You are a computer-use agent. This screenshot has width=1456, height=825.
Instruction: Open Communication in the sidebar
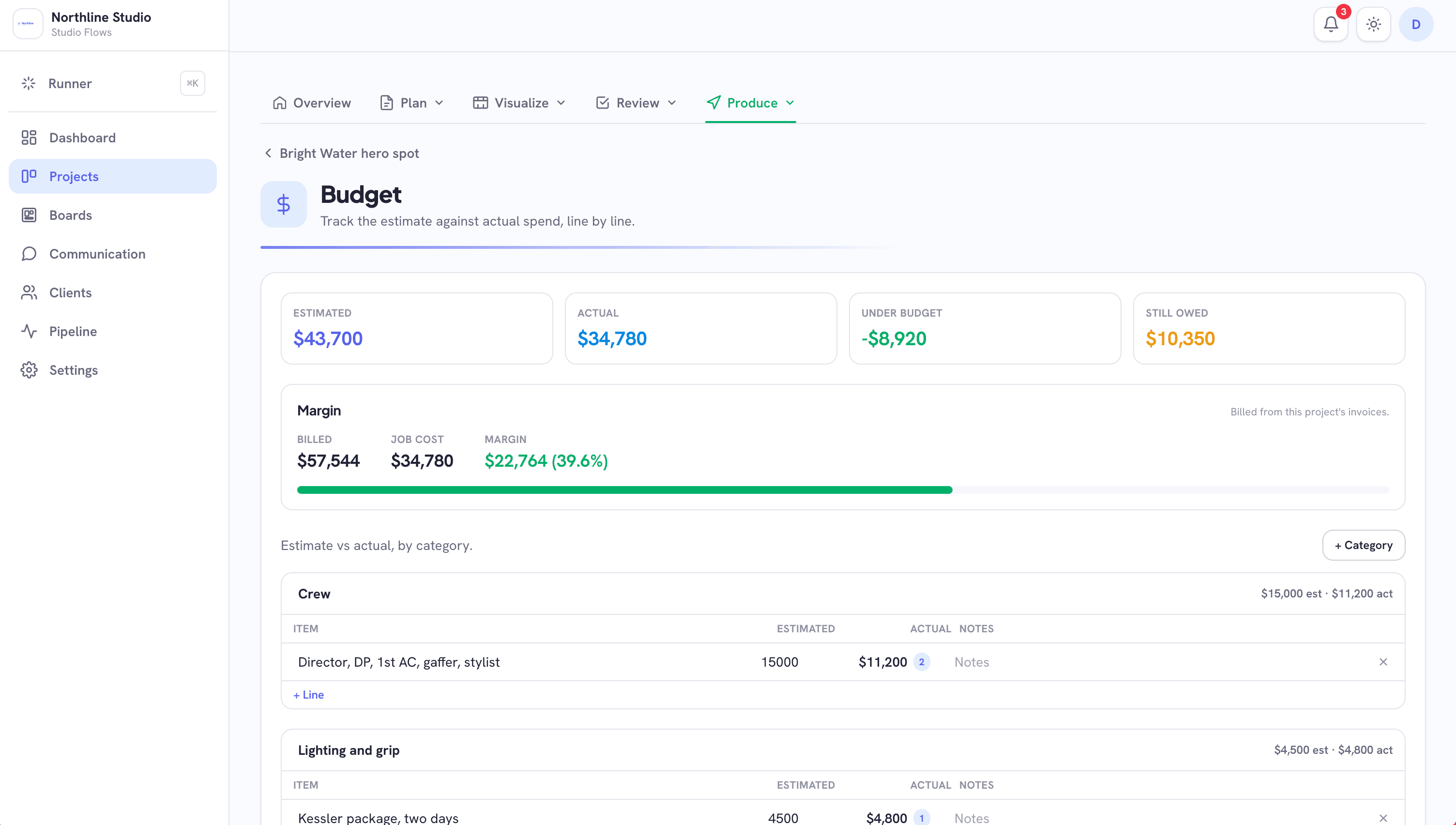tap(113, 254)
